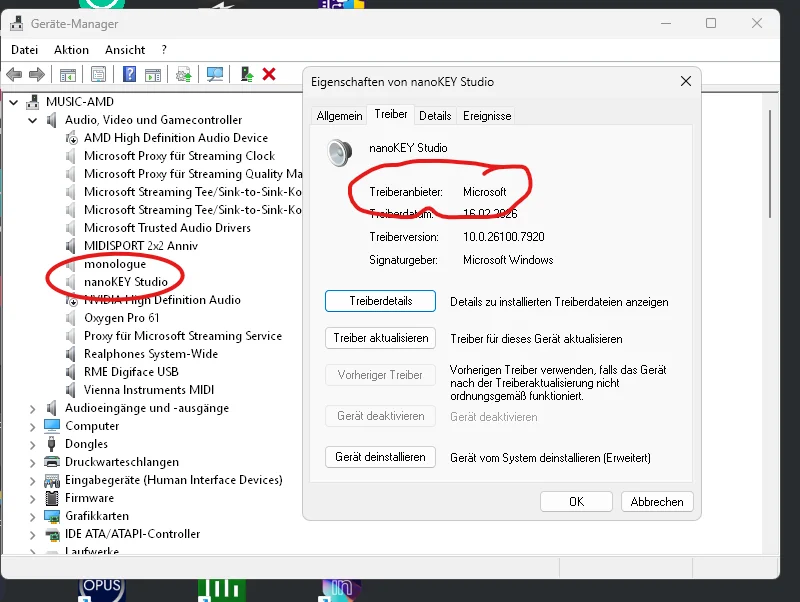Select the monologue device

tap(115, 264)
